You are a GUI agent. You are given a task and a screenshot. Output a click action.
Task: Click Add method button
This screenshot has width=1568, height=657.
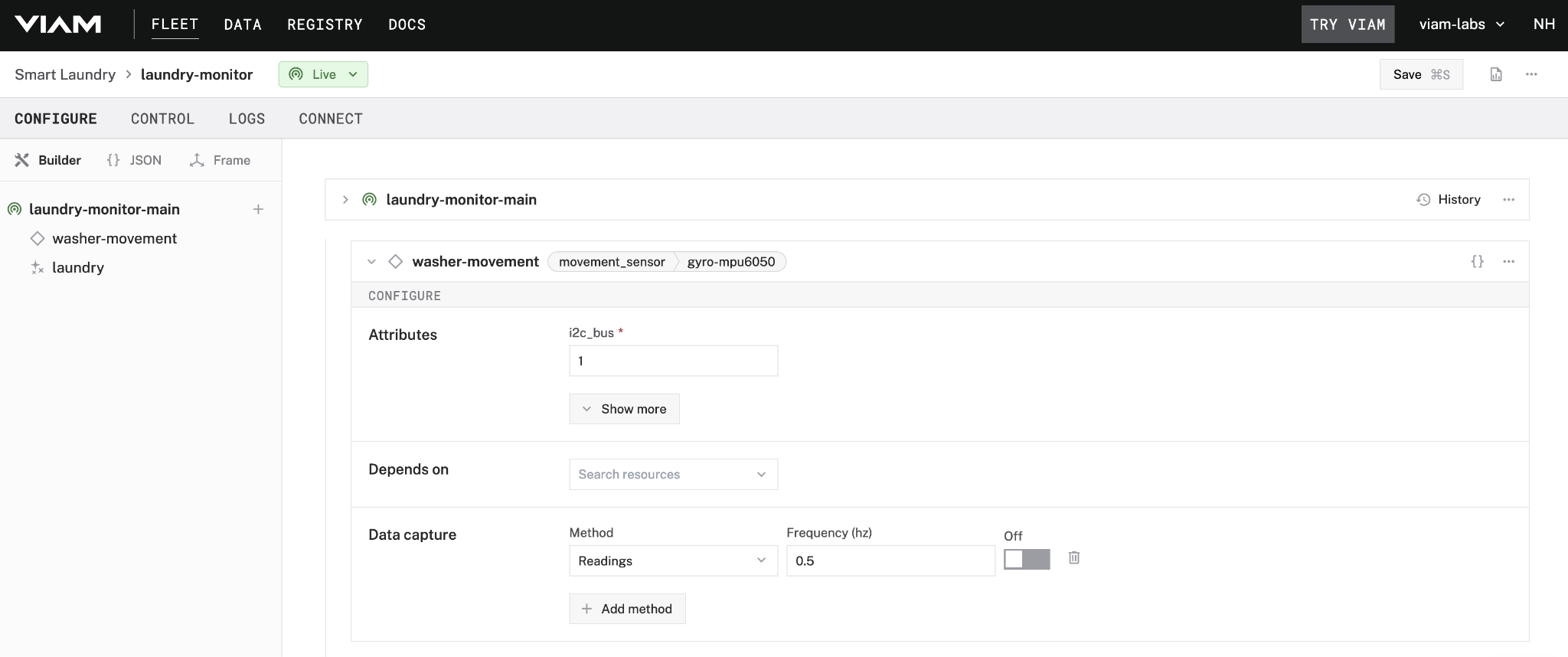click(x=627, y=609)
